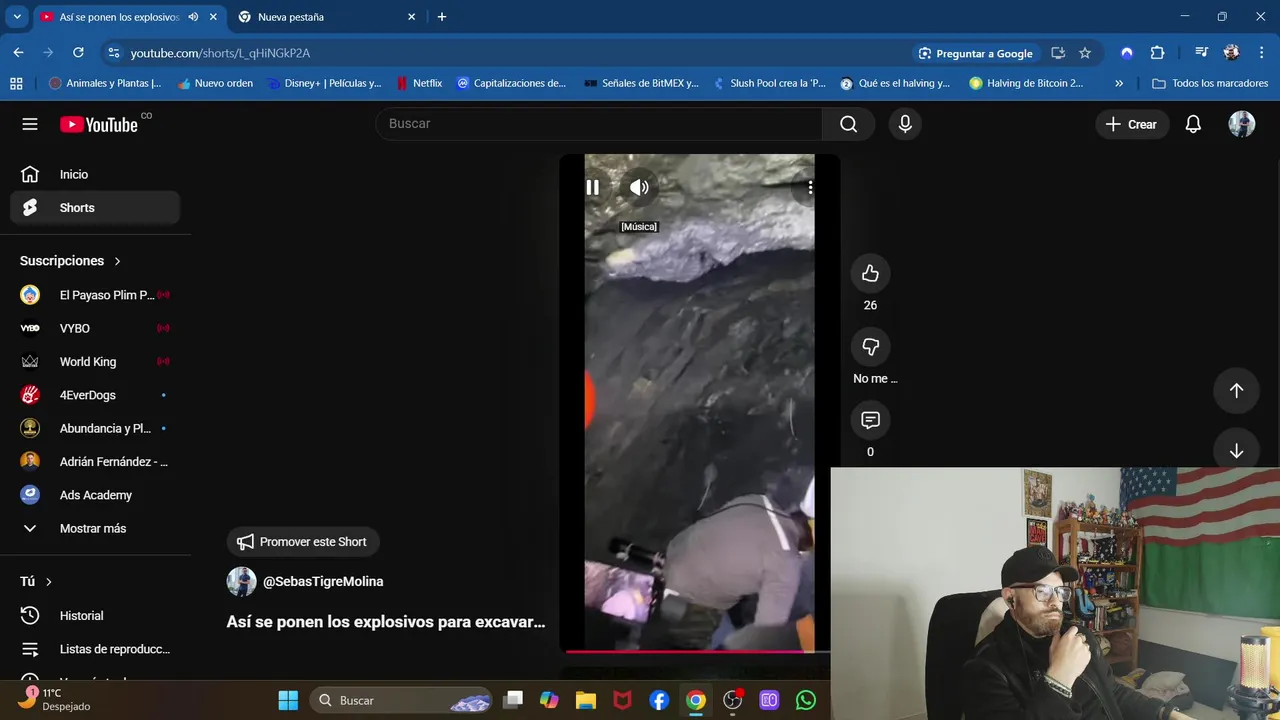The width and height of the screenshot is (1280, 720).
Task: Open the NordVPN extension icon
Action: tap(1127, 53)
